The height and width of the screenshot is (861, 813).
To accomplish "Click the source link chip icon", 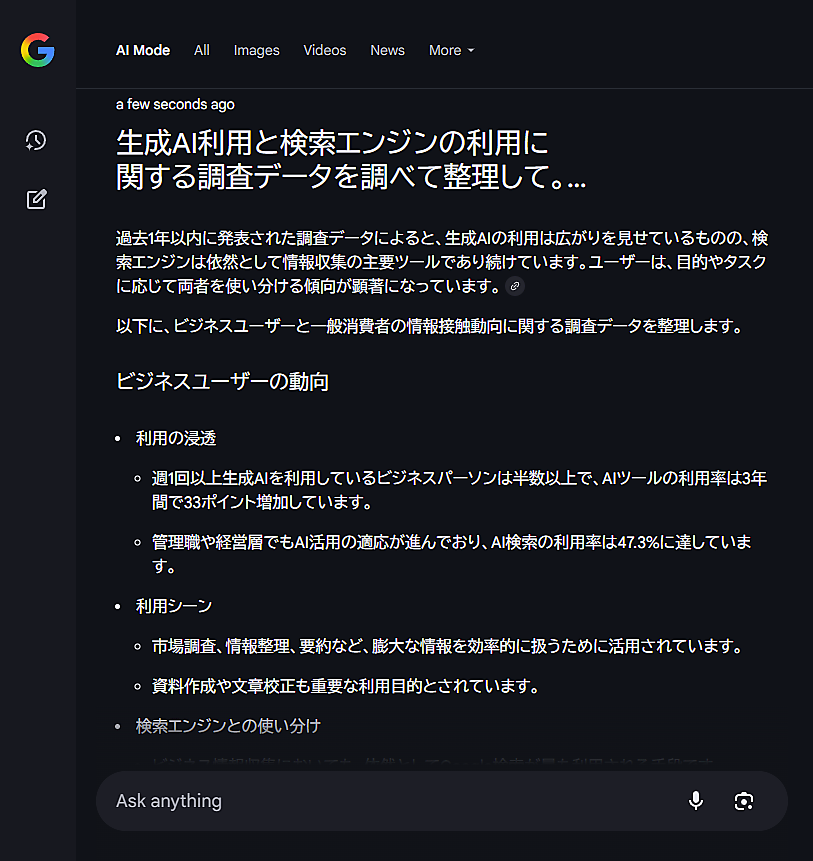I will coord(515,286).
